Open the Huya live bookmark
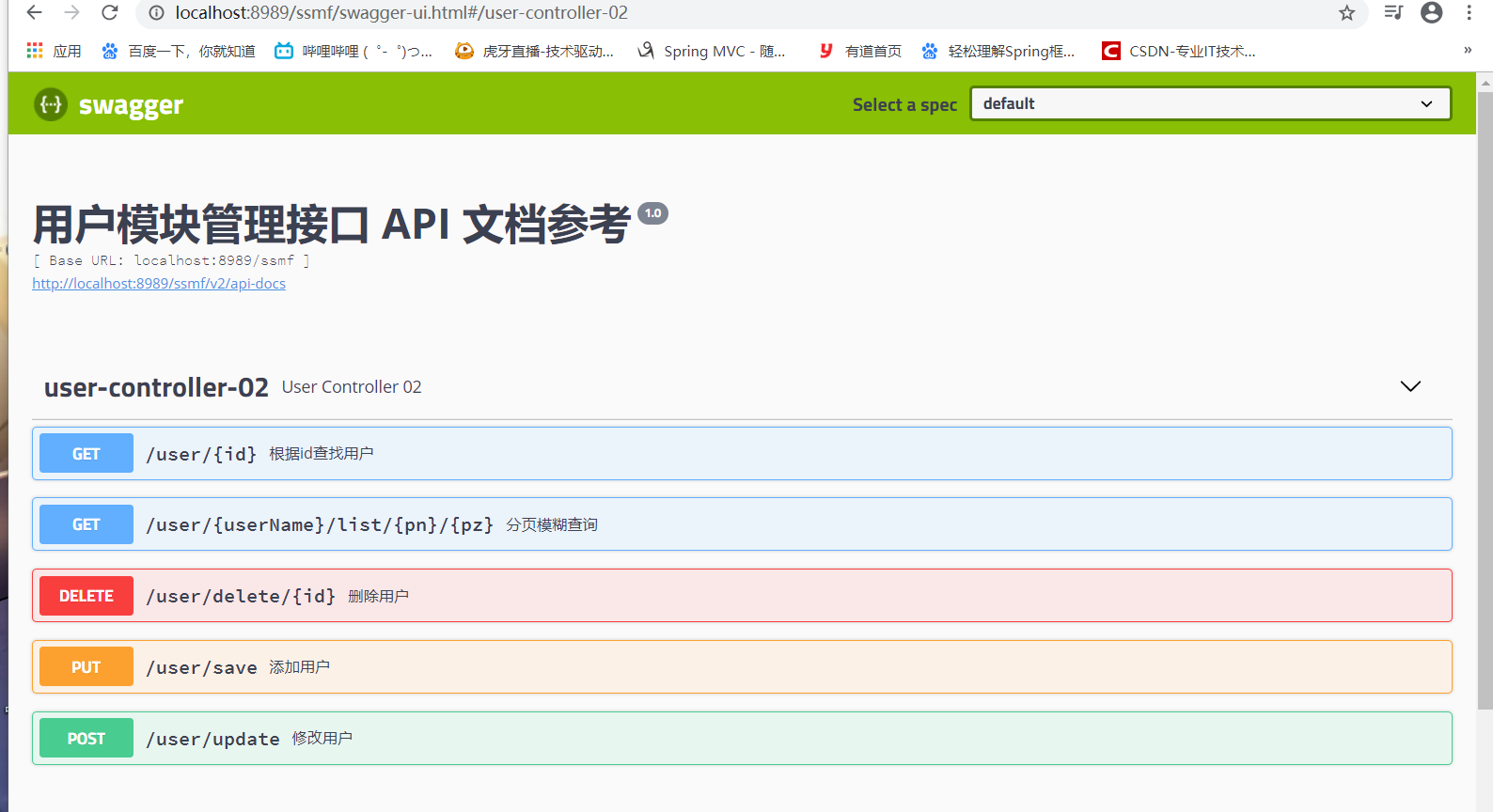This screenshot has width=1493, height=812. [534, 51]
